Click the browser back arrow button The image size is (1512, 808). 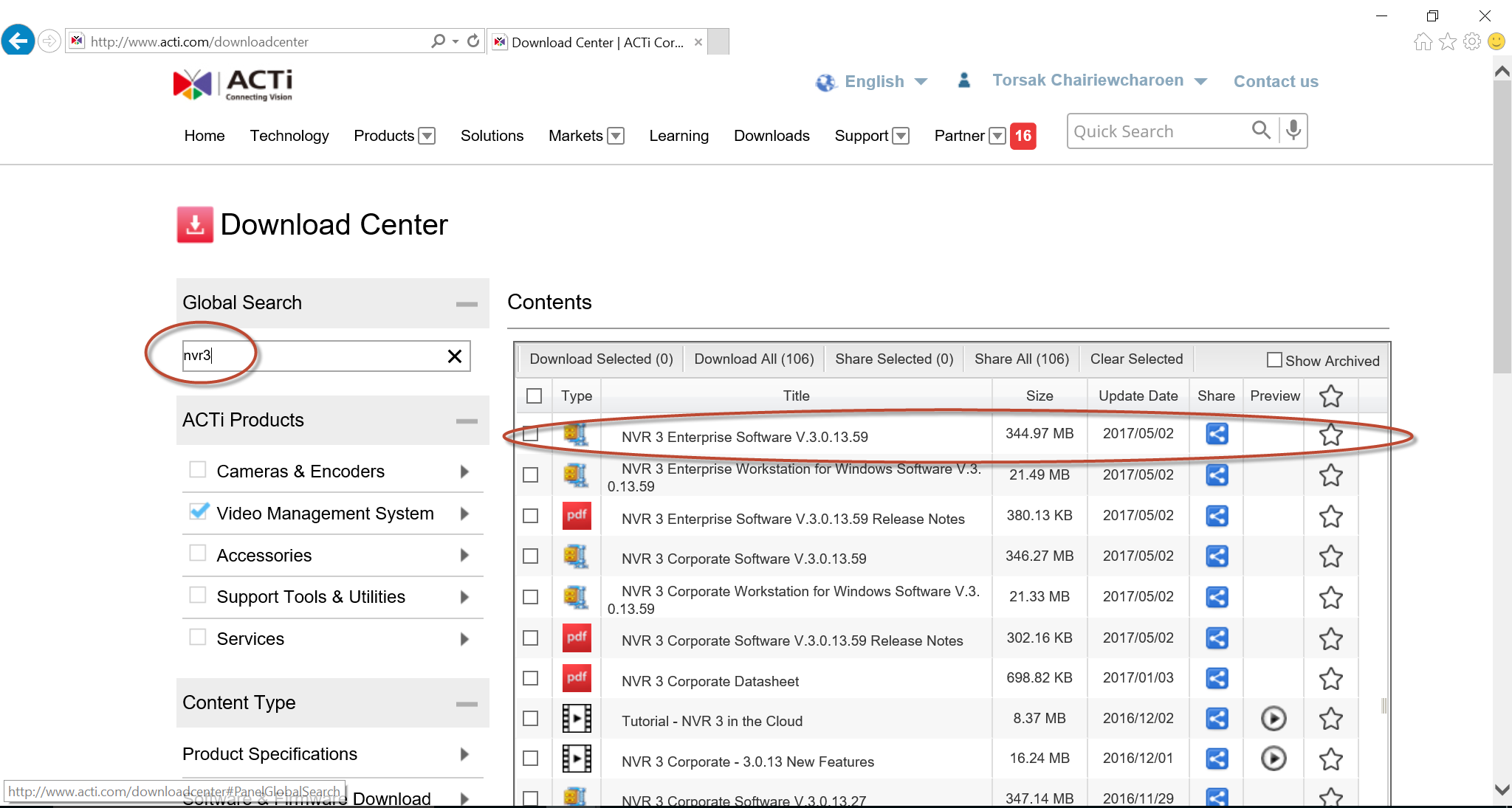click(18, 40)
